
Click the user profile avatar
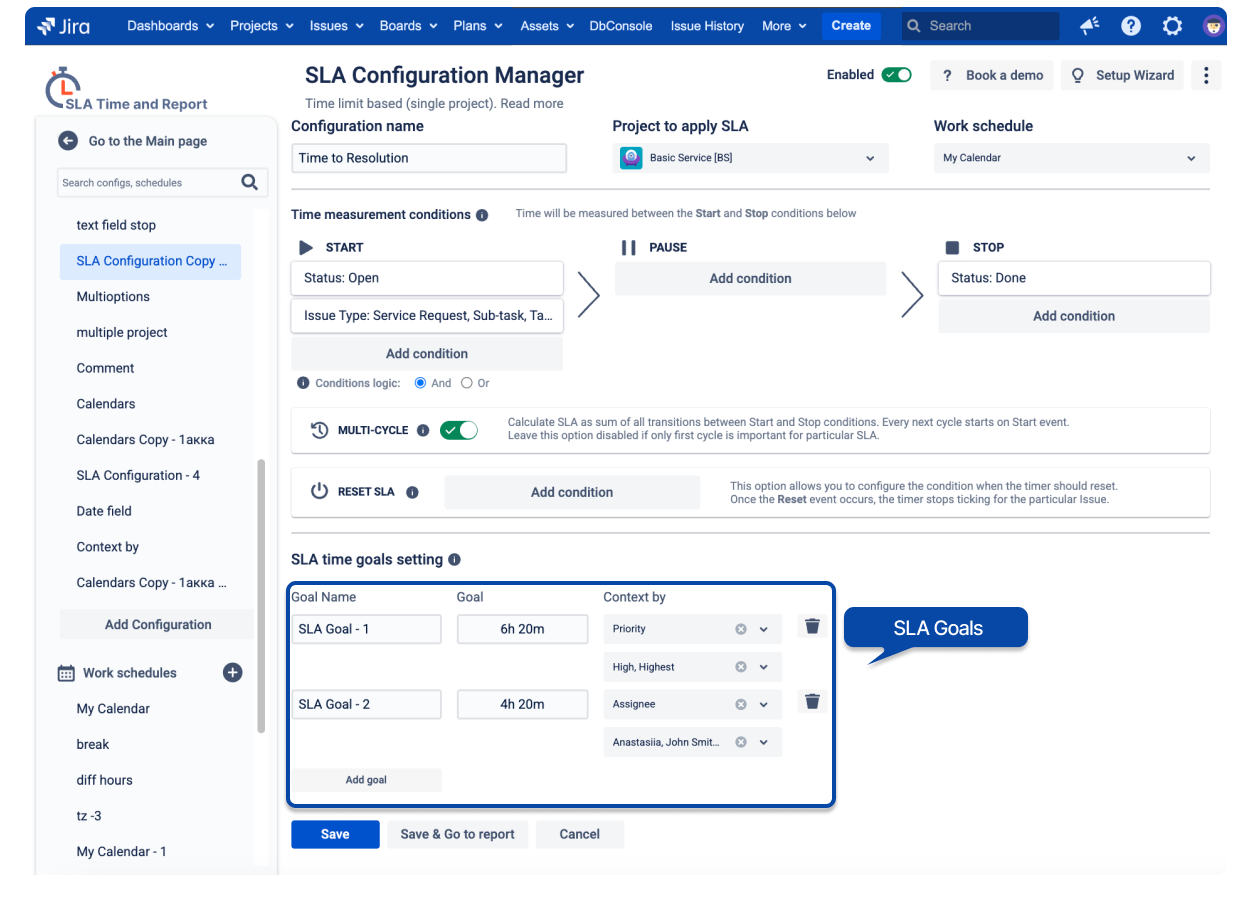1213,26
